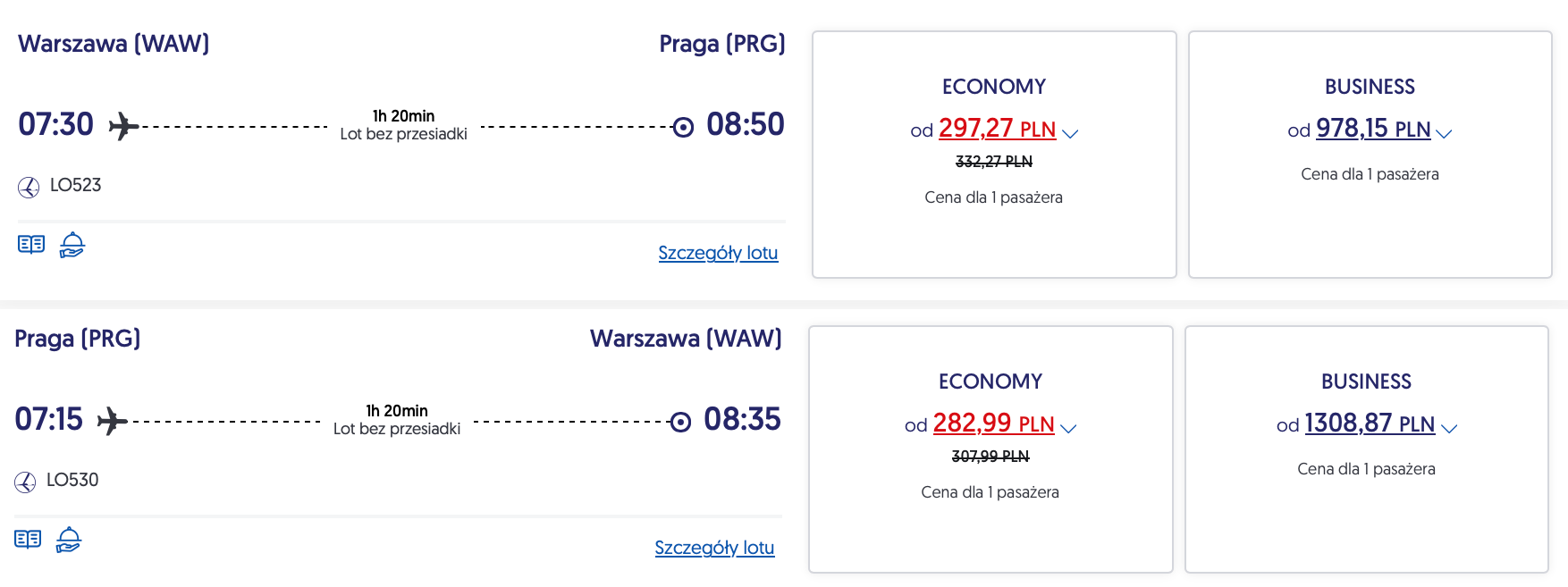Click the meal service icon for LO530
The image size is (1568, 587).
pos(69,540)
